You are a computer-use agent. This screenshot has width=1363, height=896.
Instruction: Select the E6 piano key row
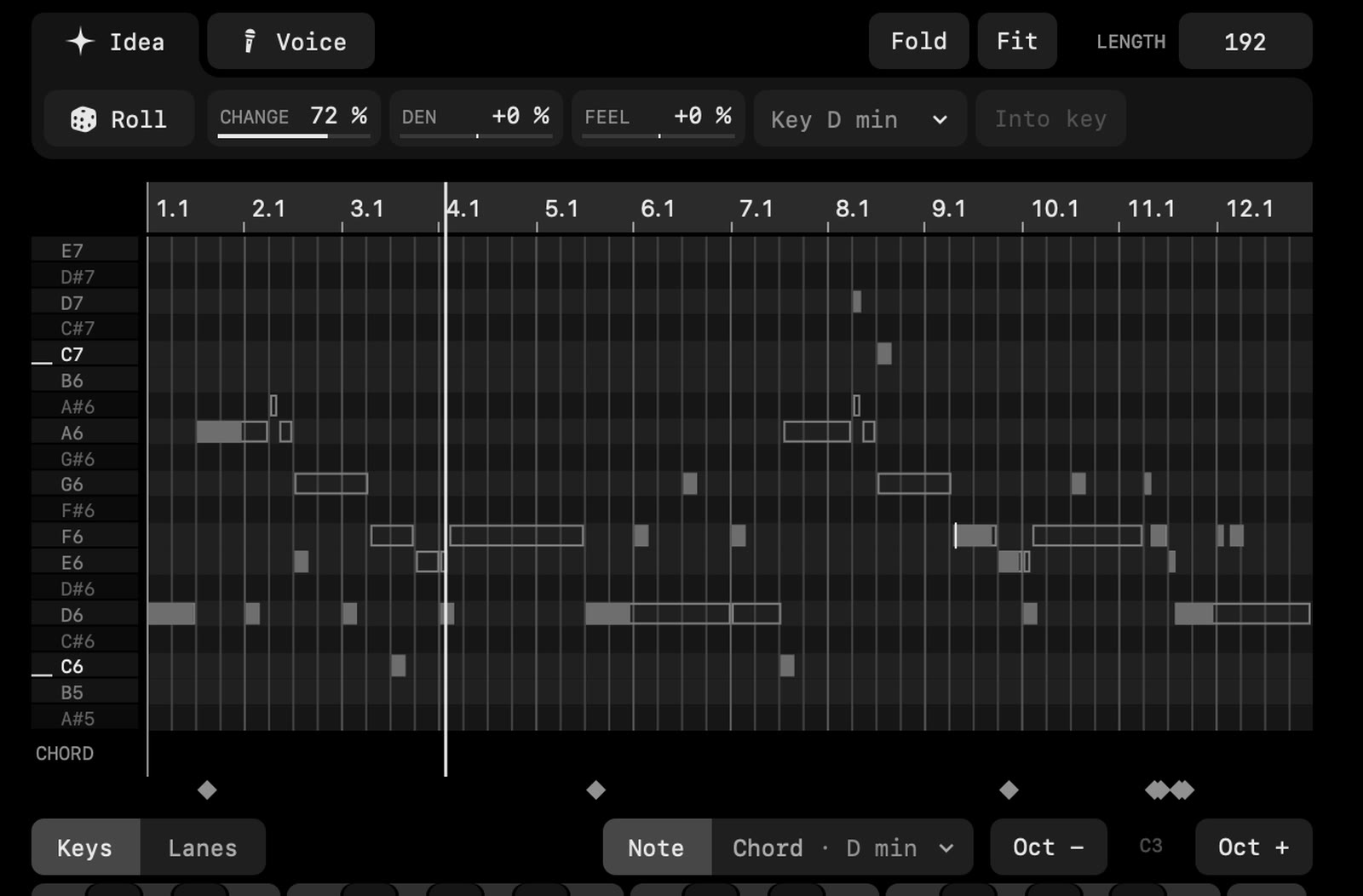(85, 562)
